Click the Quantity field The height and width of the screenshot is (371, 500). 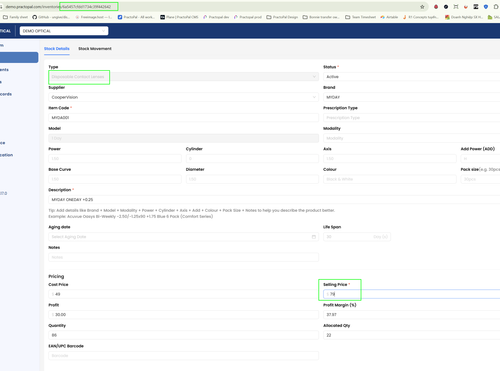click(x=183, y=335)
